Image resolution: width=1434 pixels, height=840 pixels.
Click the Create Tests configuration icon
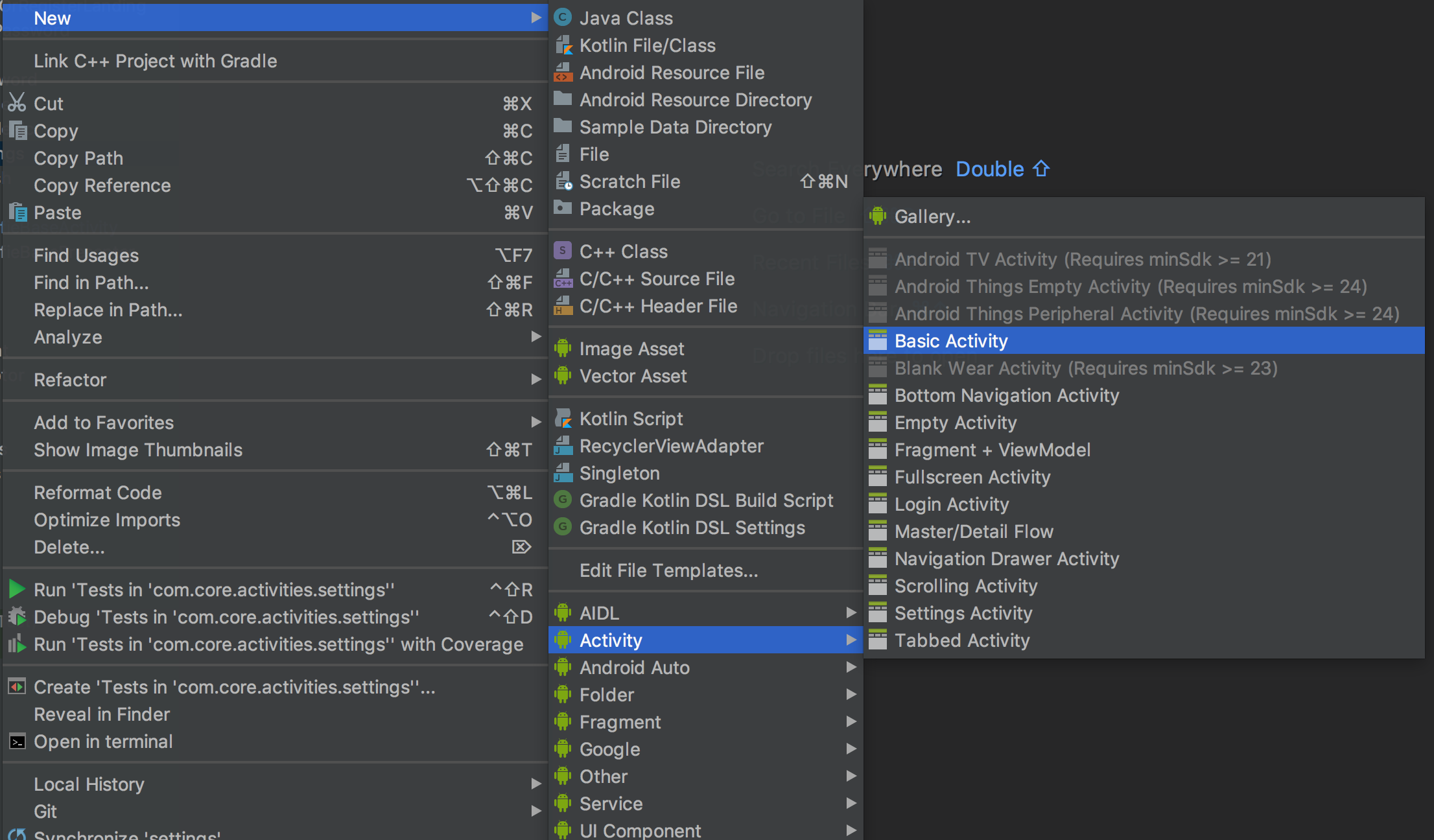(17, 686)
